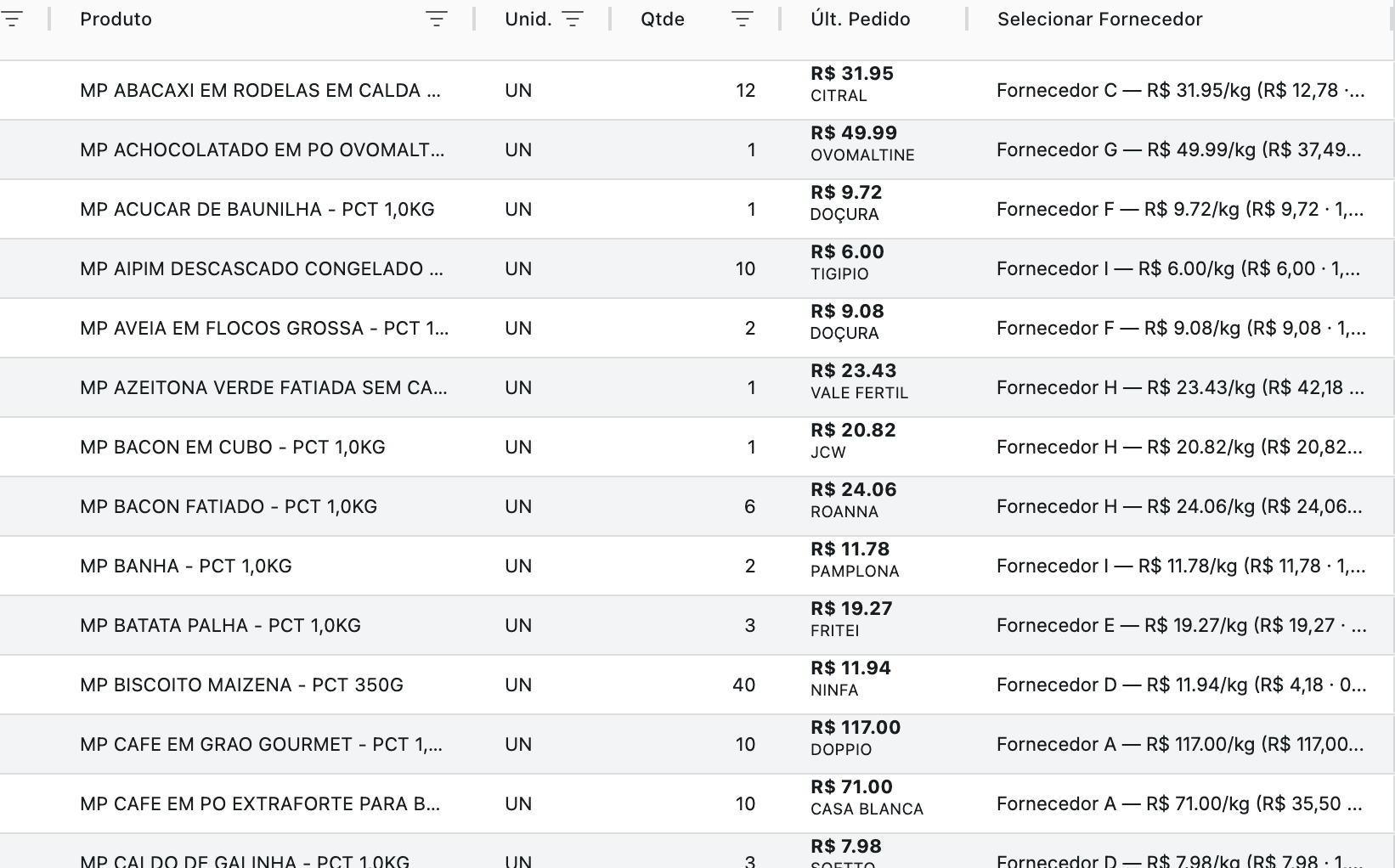Screen dimensions: 1395x868
Task: Select product MP ACHOCOLATADO EM PO OVOMALT...
Action: point(262,149)
